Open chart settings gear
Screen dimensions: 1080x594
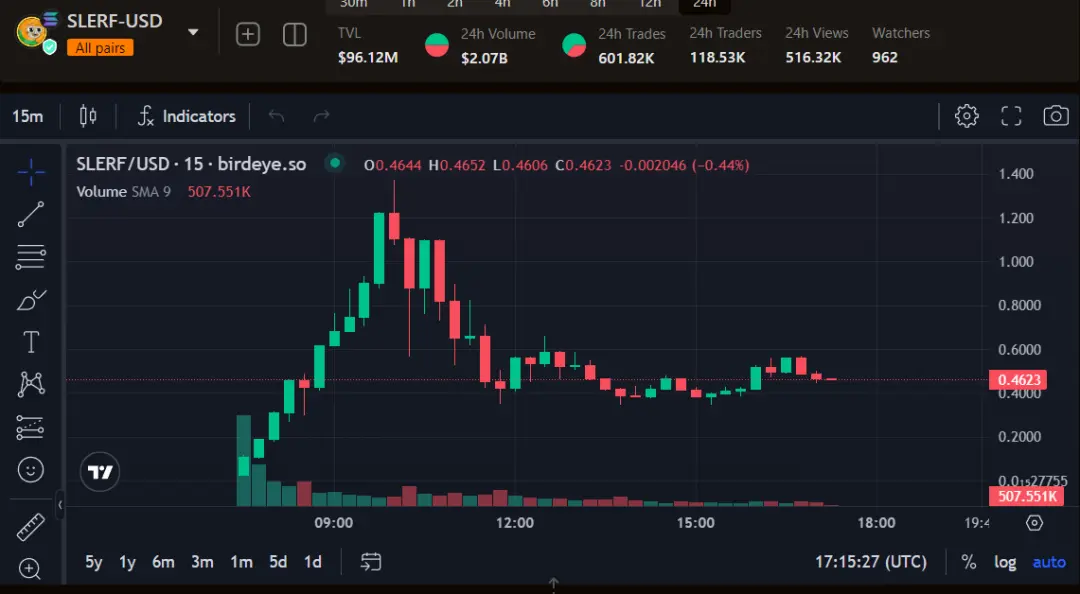[966, 116]
